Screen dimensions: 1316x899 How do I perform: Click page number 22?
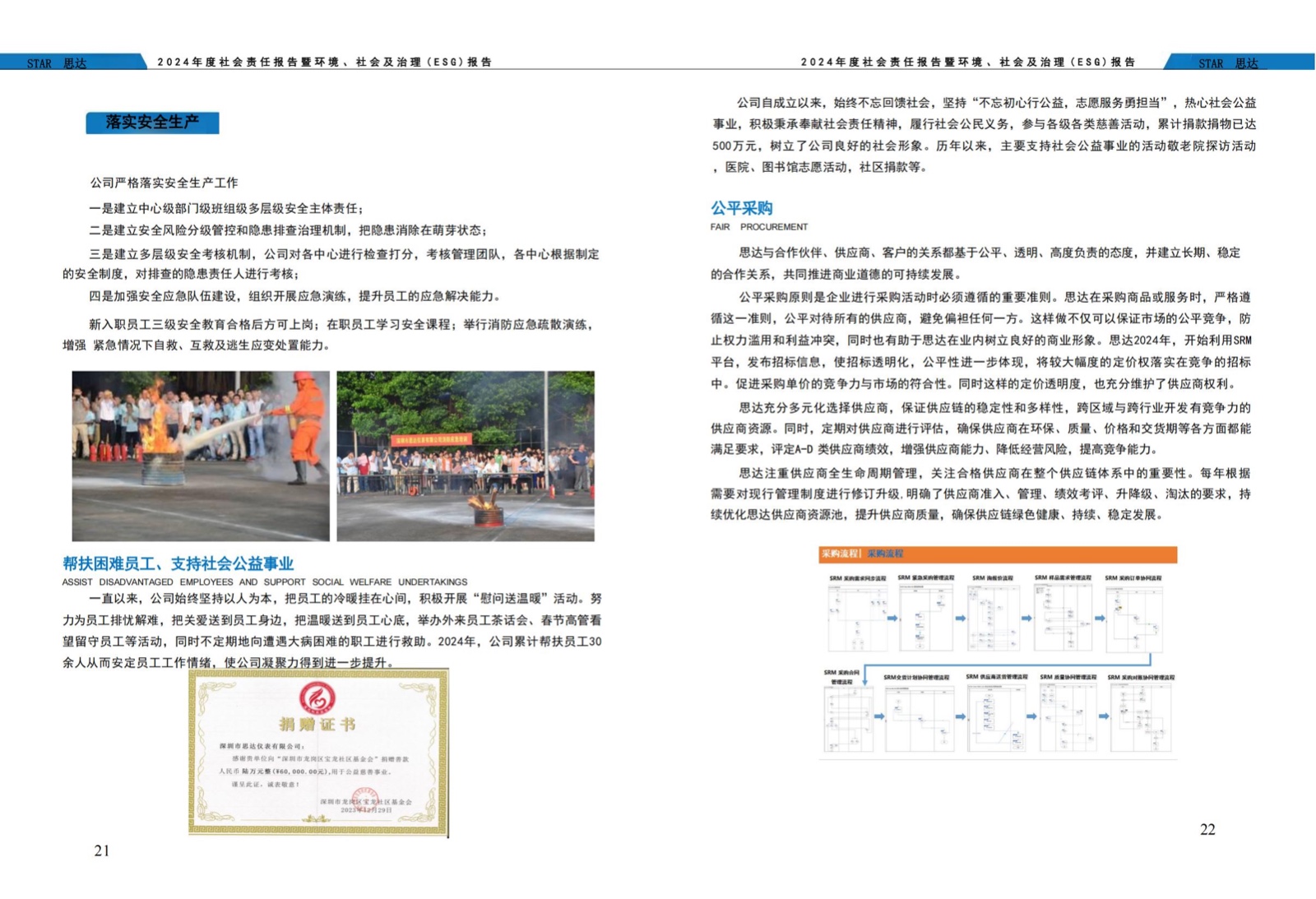(1207, 829)
